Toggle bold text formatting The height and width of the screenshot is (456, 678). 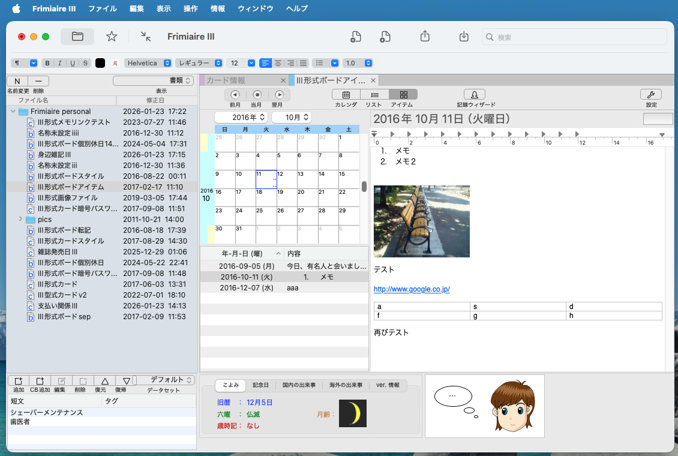pyautogui.click(x=46, y=63)
